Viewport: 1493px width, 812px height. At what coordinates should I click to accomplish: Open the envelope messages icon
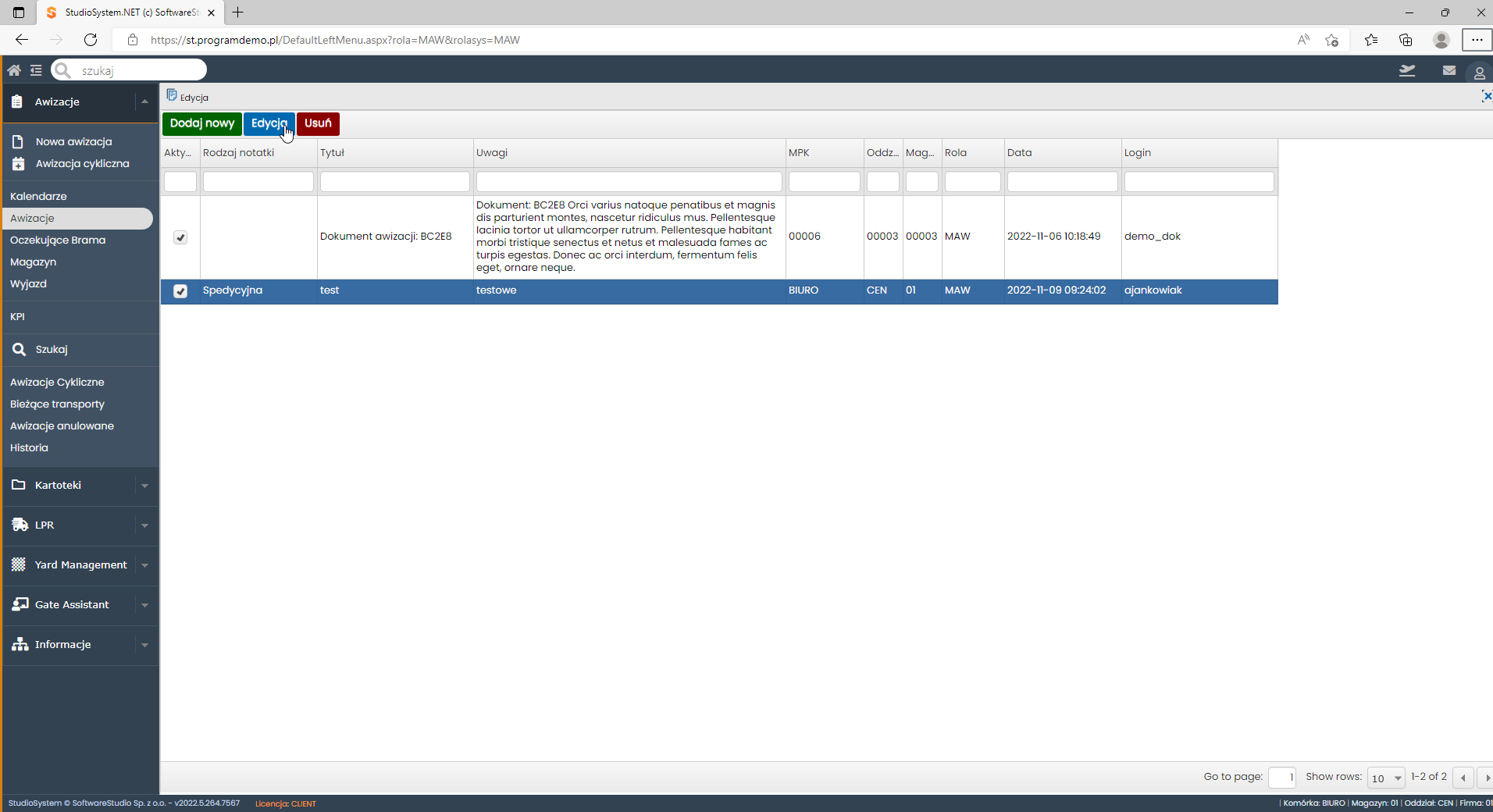[x=1449, y=70]
